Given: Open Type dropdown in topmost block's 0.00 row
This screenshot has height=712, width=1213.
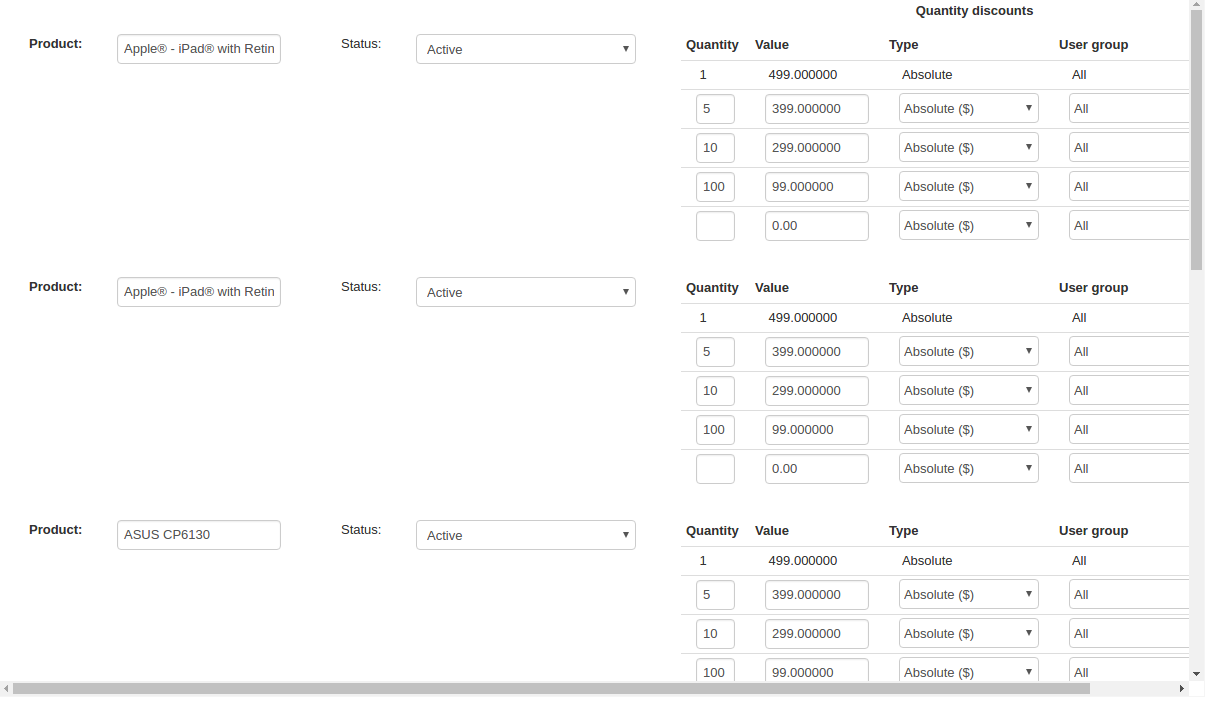Looking at the screenshot, I should point(969,225).
